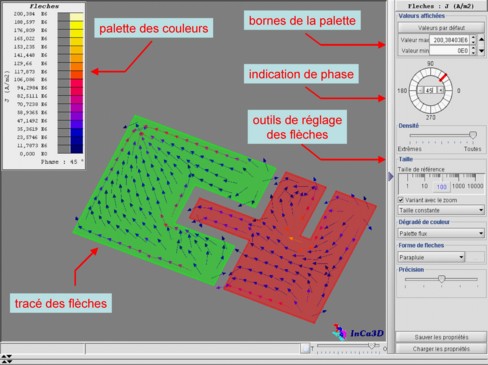Screen dimensions: 488x365
Task: Open the 'Palette flux' color gradient dropdown
Action: pyautogui.click(x=441, y=233)
